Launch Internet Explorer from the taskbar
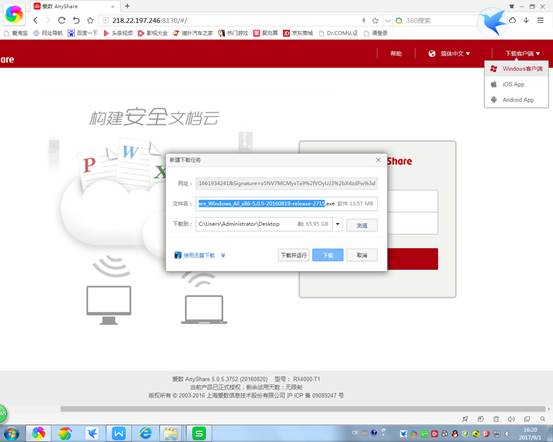 coord(145,433)
